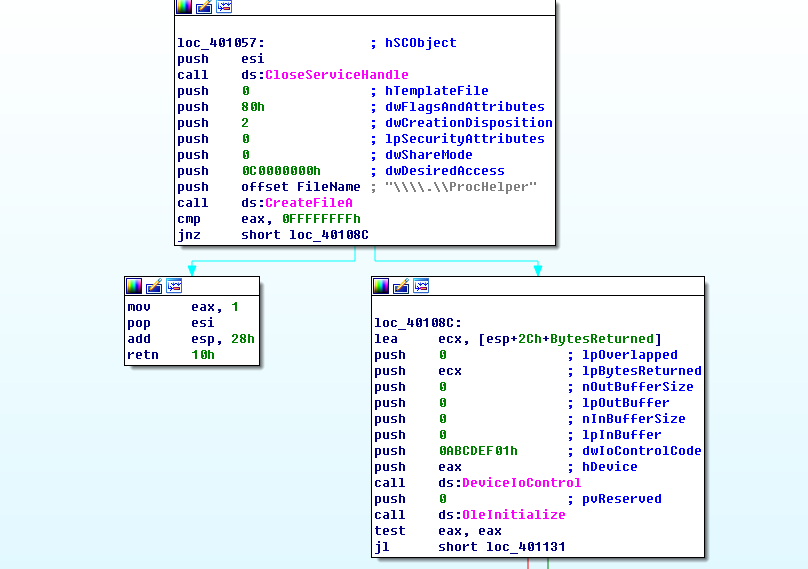808x569 pixels.
Task: Click the lpOutBuffer comment
Action: pyautogui.click(x=626, y=403)
